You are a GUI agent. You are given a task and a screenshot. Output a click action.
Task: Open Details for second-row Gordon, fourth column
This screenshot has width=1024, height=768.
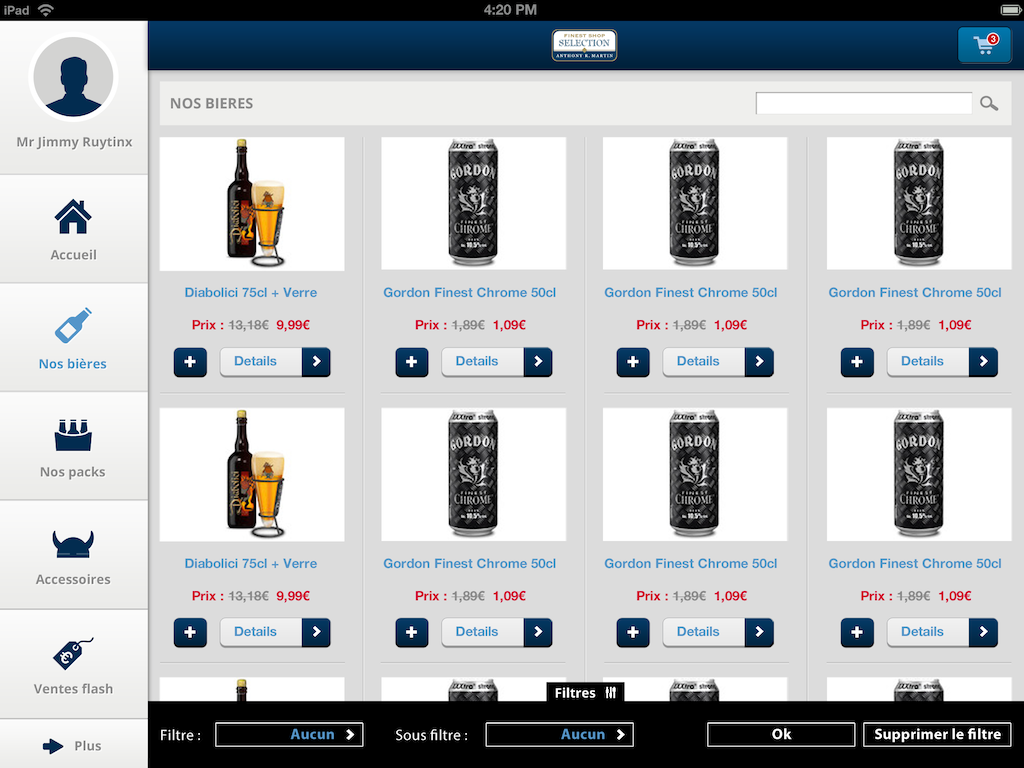[942, 632]
